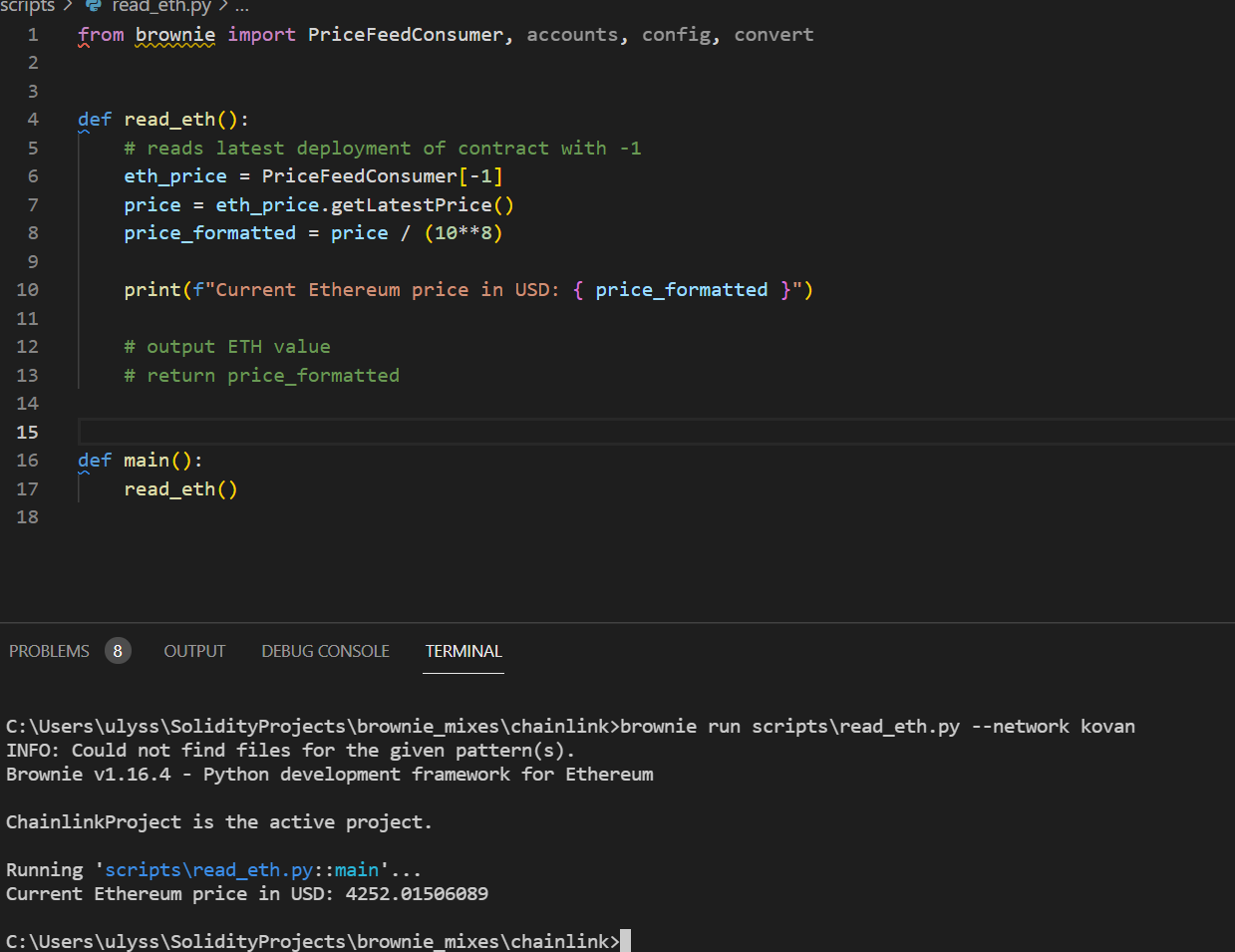Screen dimensions: 1235x952
Task: Click the blue main link in terminal output
Action: [x=357, y=869]
